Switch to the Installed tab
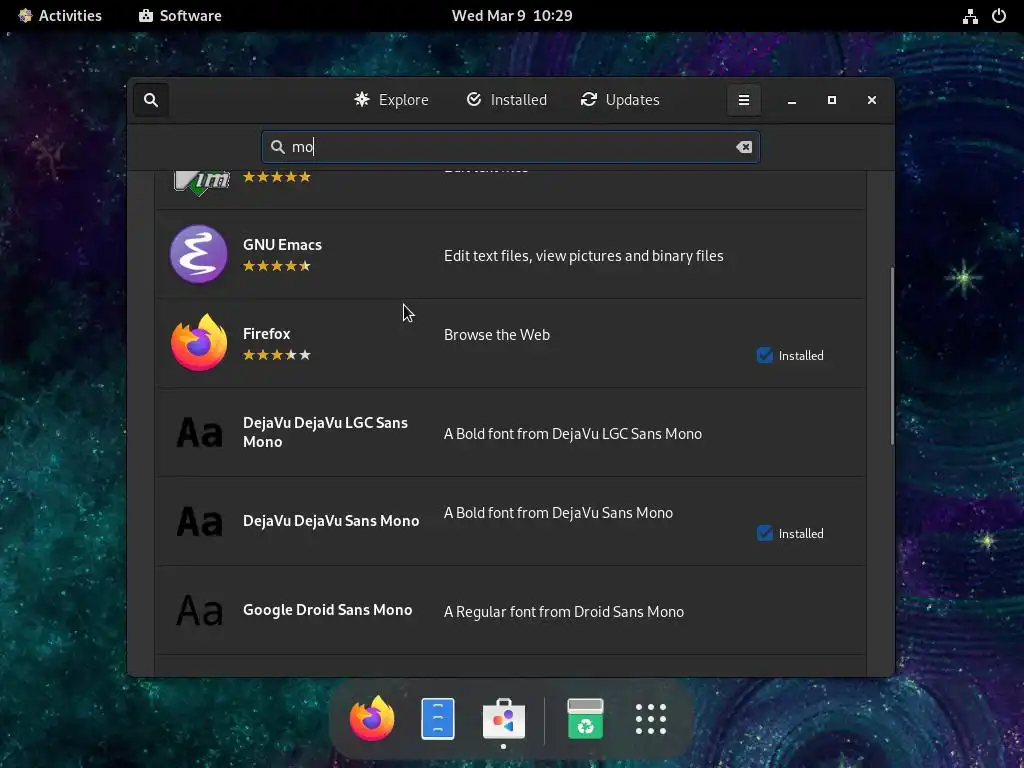Viewport: 1024px width, 768px height. click(506, 100)
